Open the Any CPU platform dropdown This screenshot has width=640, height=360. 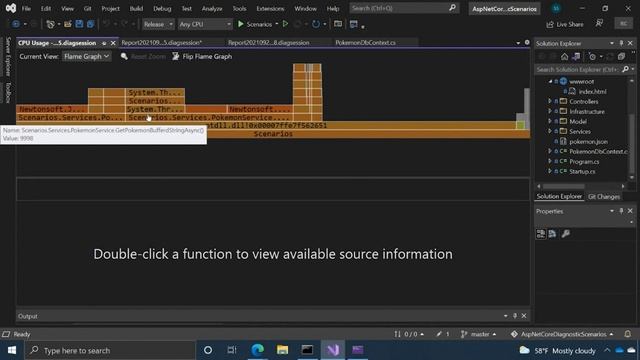tap(205, 24)
